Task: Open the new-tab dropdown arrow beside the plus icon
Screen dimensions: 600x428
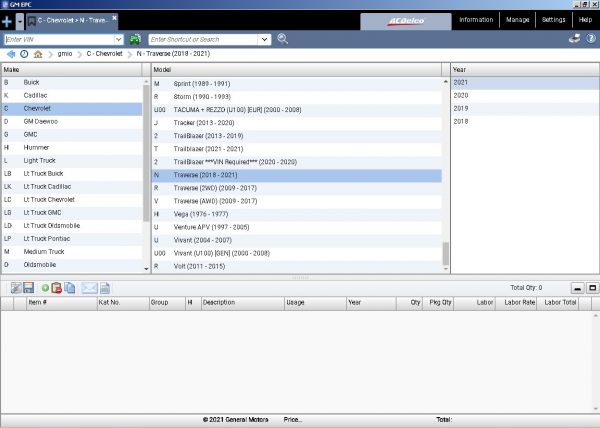Action: (20, 21)
